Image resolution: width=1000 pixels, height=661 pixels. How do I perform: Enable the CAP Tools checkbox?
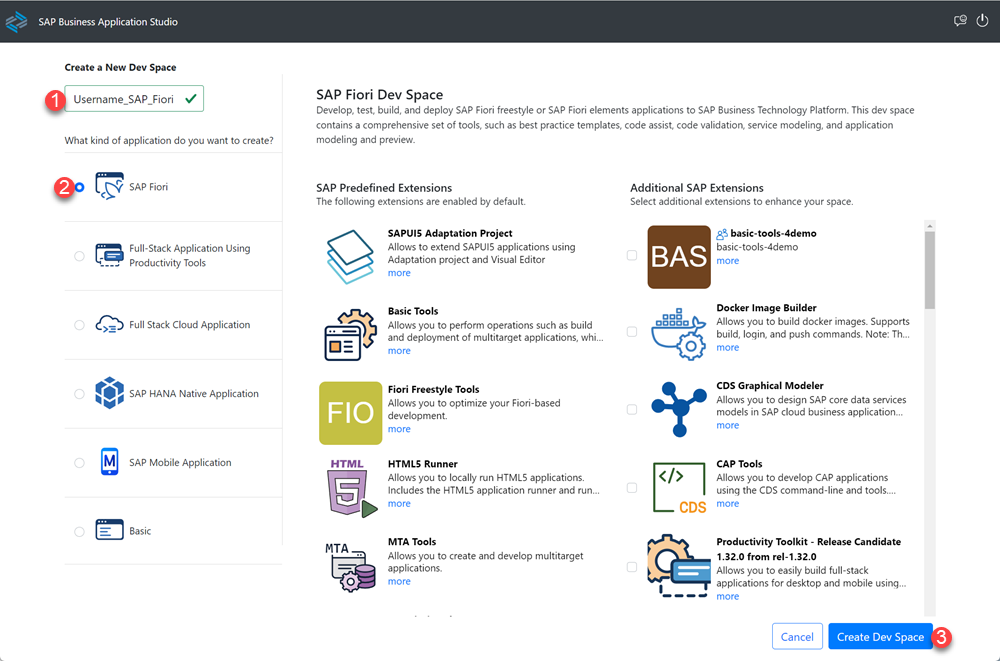[631, 488]
